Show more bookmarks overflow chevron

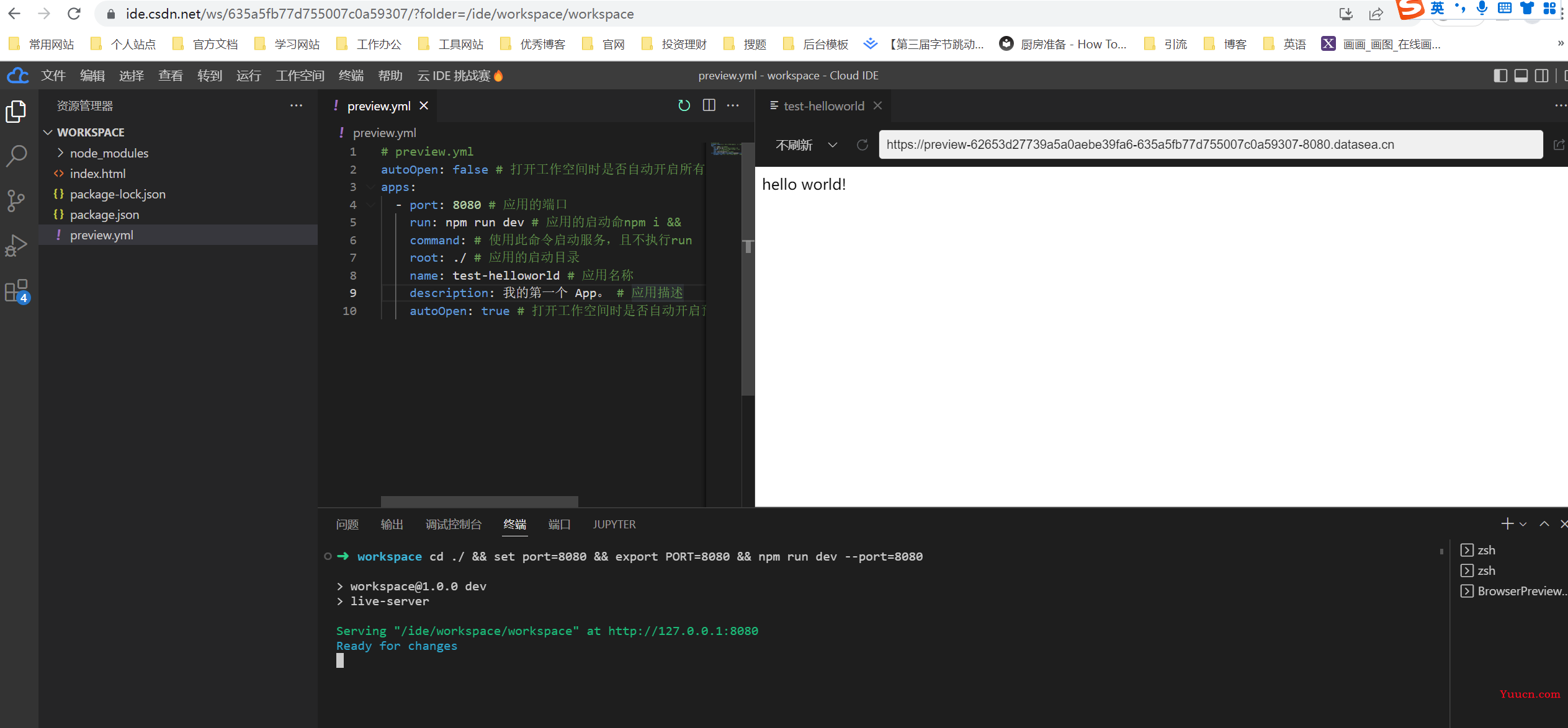[1560, 44]
